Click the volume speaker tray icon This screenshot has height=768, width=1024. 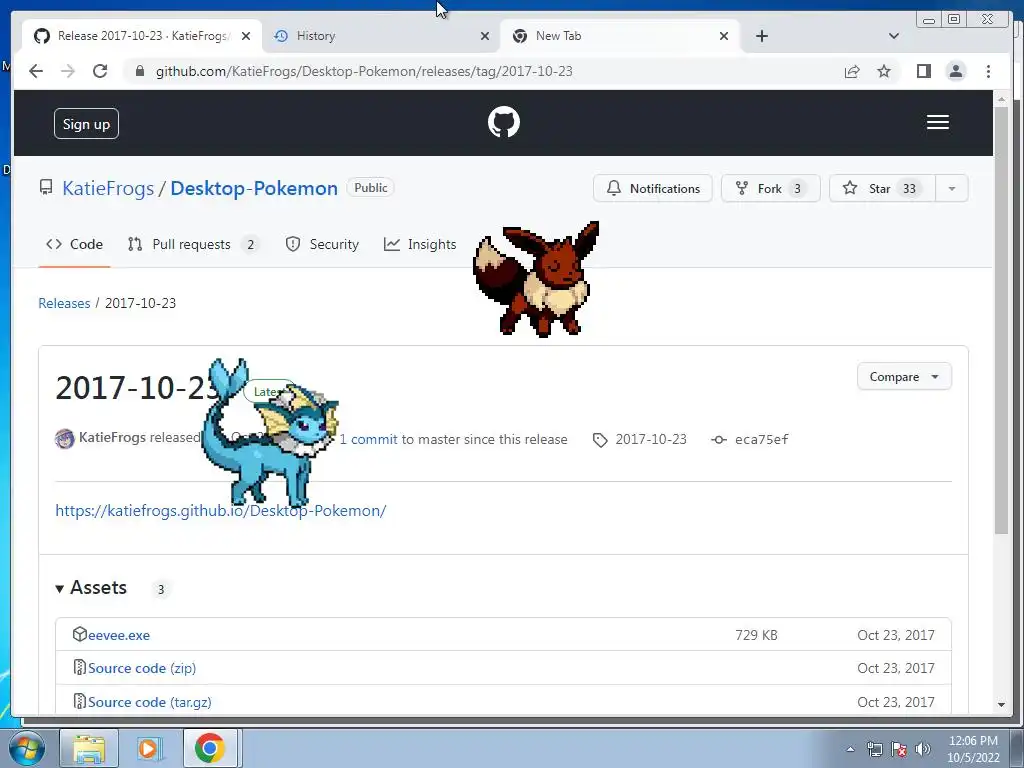pos(923,749)
